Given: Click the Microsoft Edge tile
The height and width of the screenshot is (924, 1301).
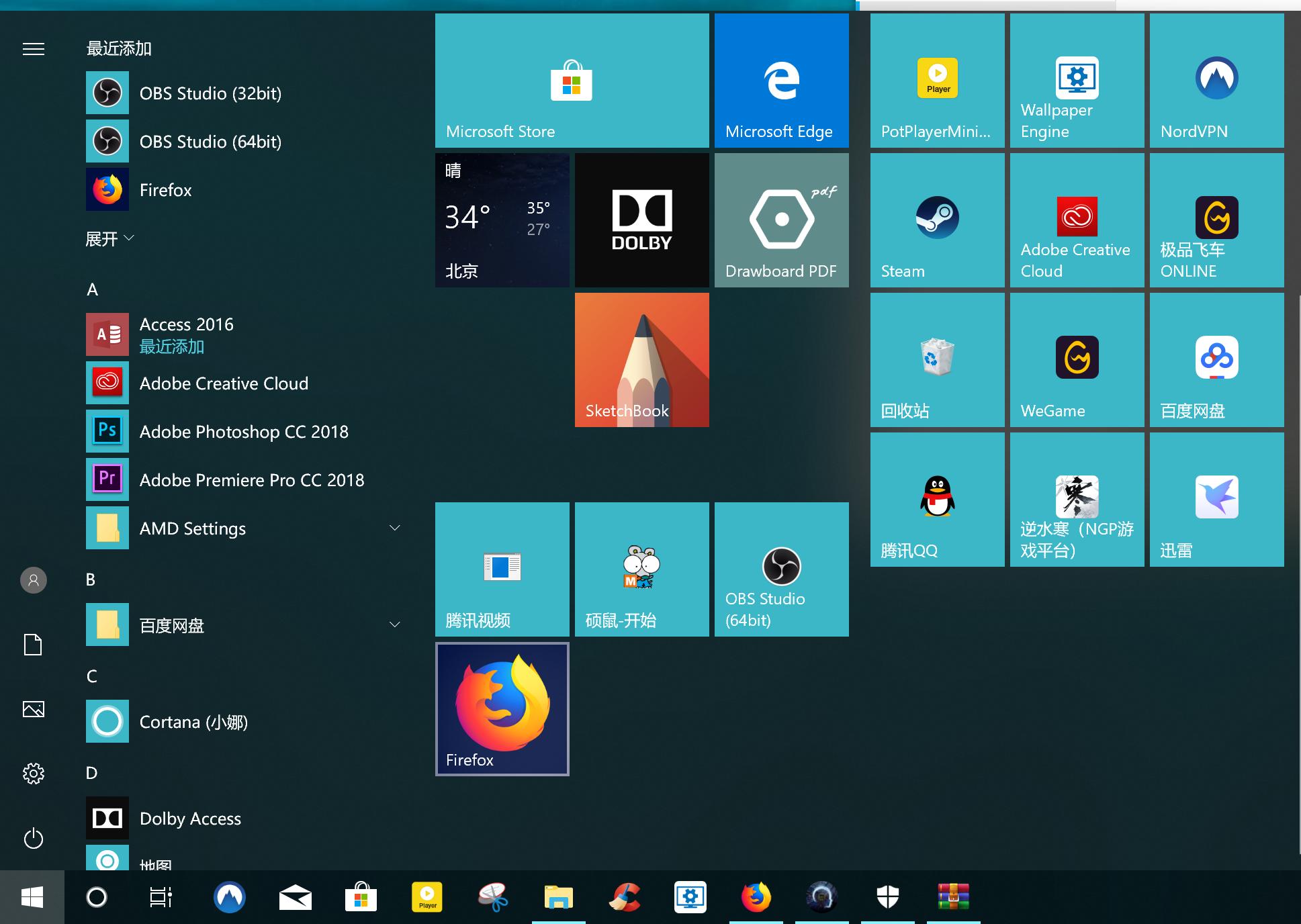Looking at the screenshot, I should coord(781,81).
